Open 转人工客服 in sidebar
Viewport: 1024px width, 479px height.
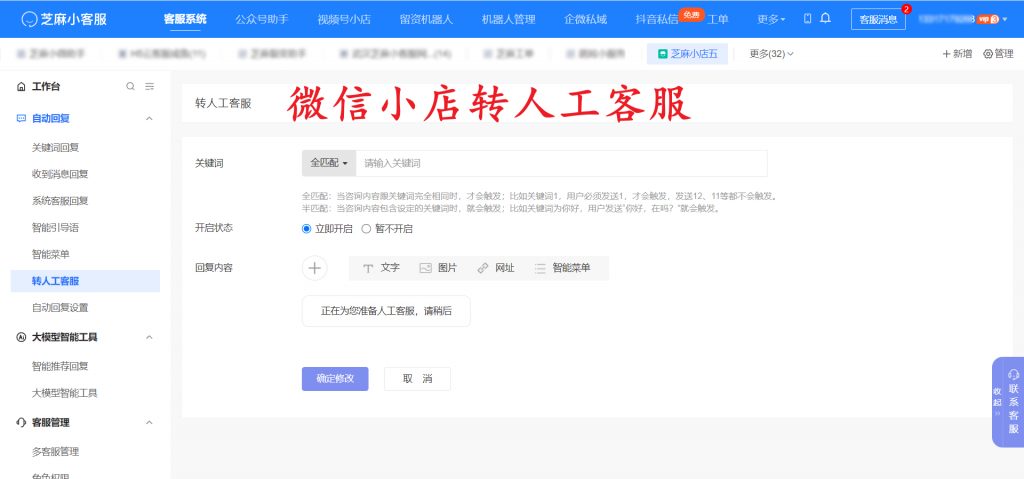coord(86,281)
